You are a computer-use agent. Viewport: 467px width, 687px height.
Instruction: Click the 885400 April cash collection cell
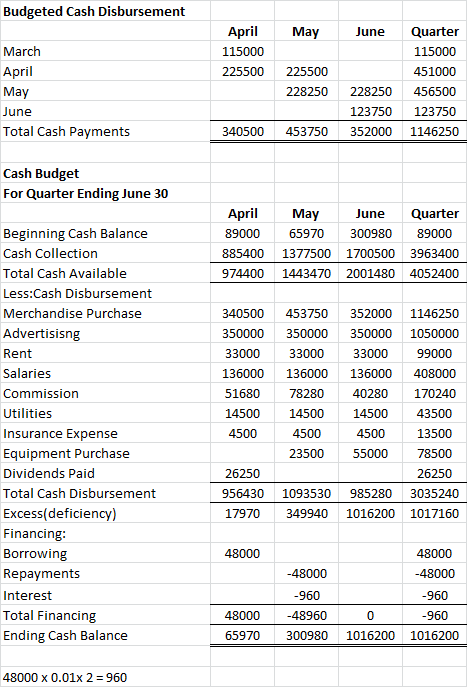coord(242,253)
